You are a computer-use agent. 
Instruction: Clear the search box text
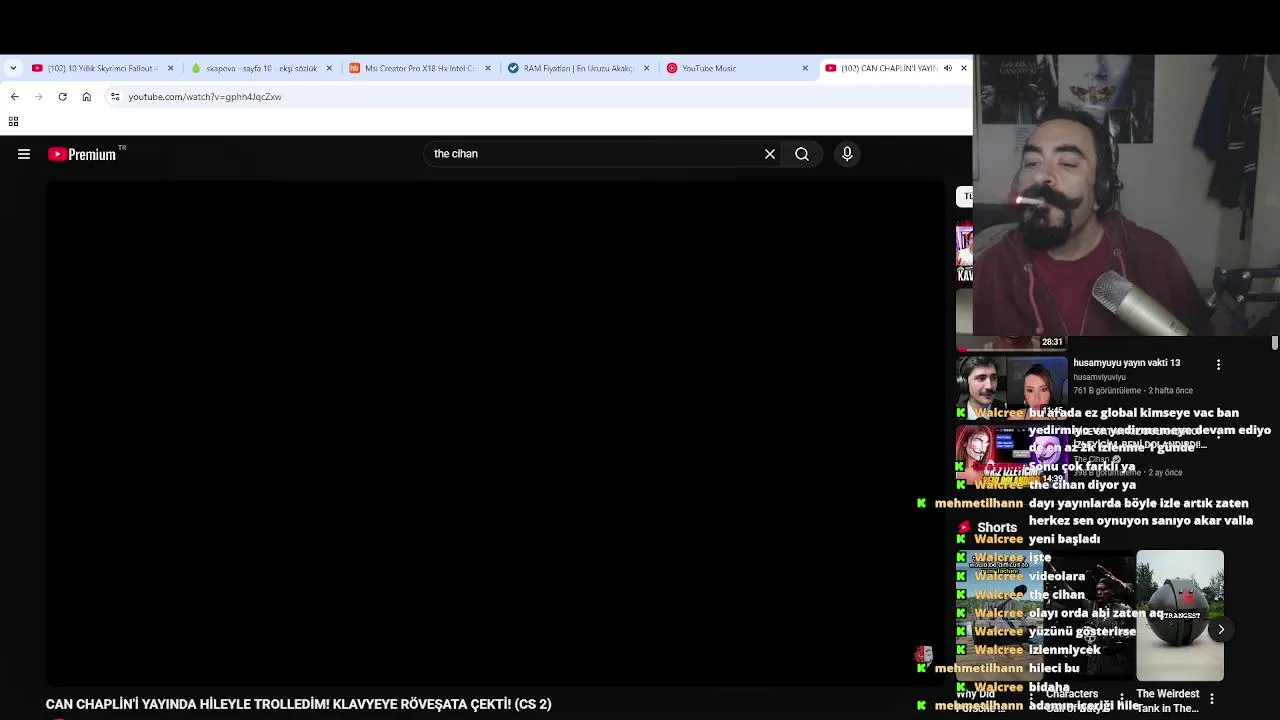pyautogui.click(x=770, y=154)
